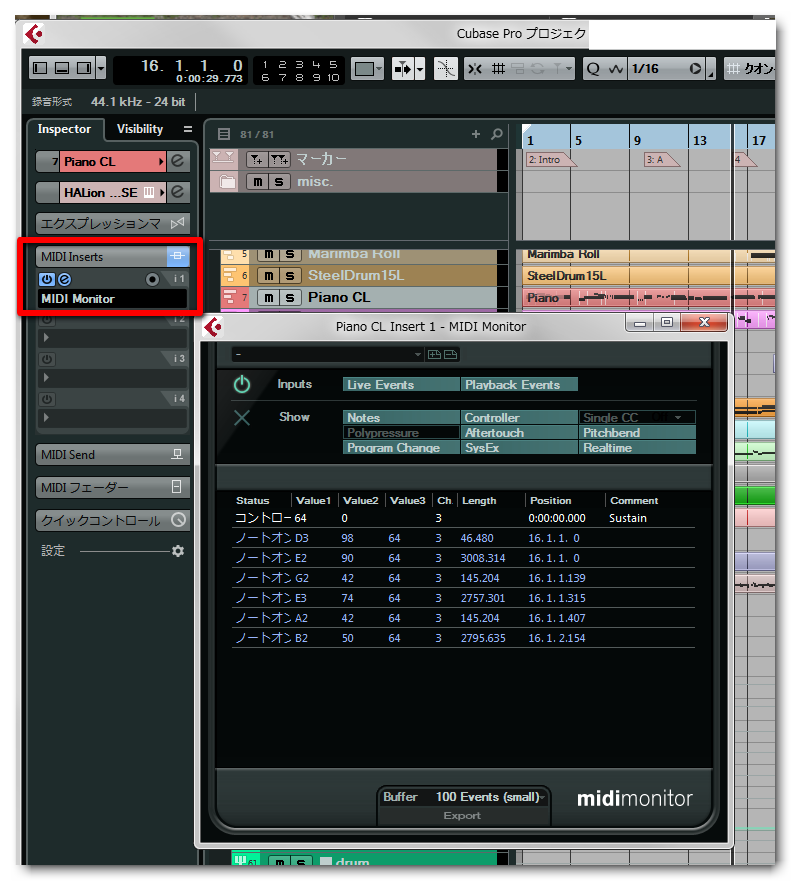The width and height of the screenshot is (802, 892).
Task: Remove MIDI Monitor preset icon
Action: point(451,354)
